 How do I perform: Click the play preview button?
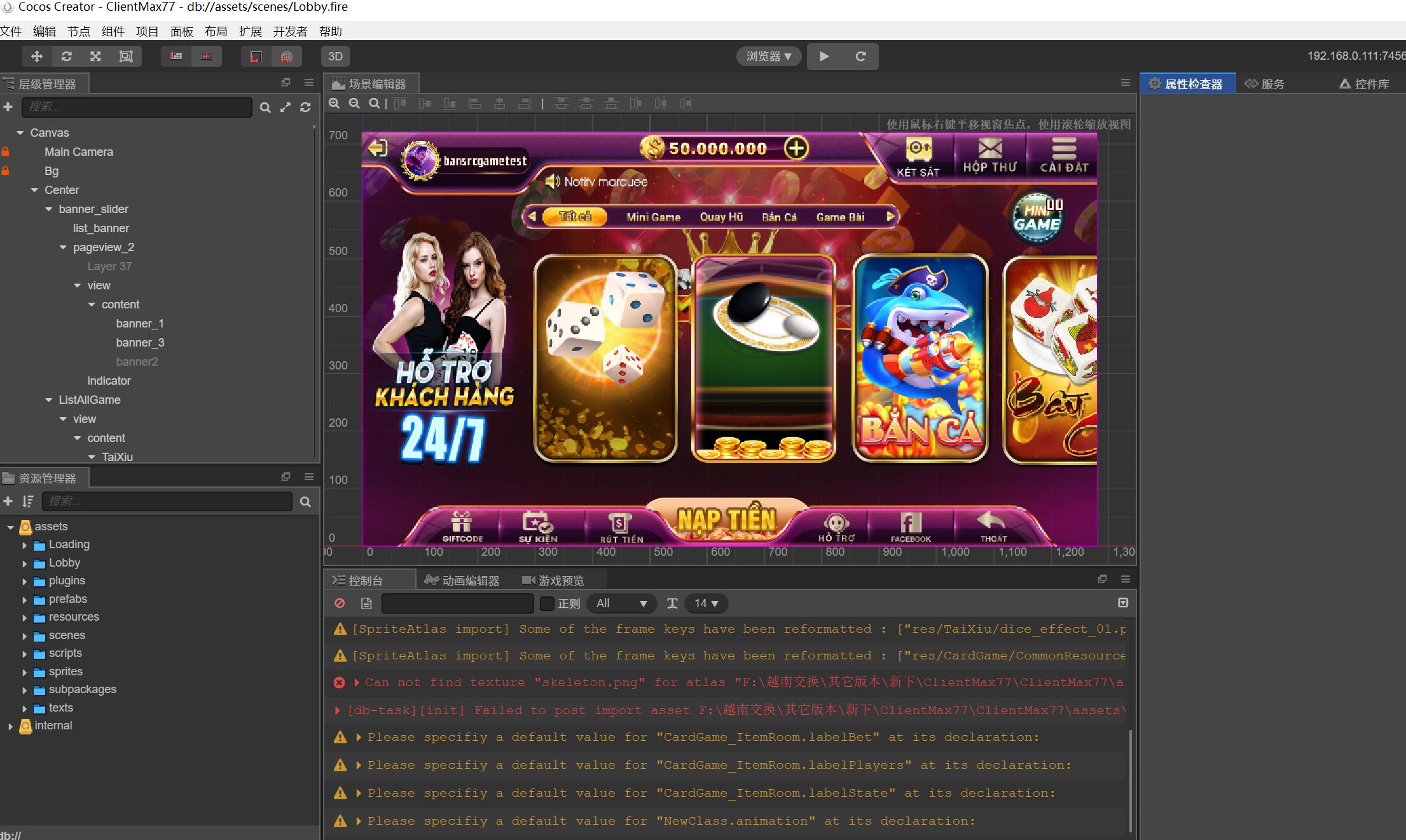click(824, 57)
